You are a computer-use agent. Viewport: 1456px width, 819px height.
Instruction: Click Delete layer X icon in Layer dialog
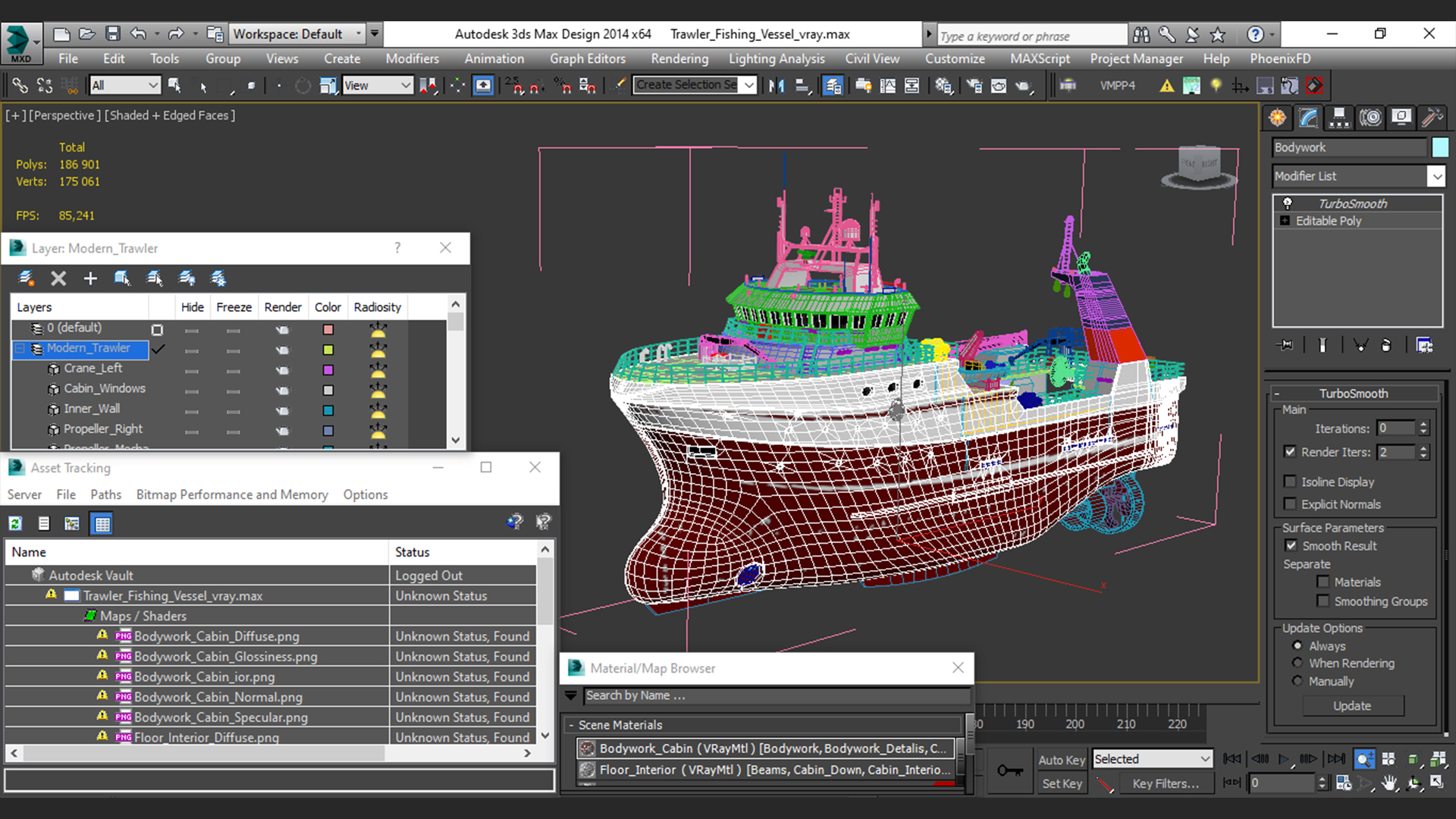[x=58, y=278]
